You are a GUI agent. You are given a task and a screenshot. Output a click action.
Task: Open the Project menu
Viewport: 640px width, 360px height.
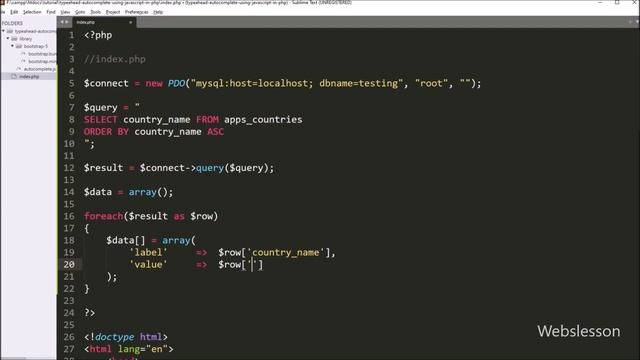point(113,12)
